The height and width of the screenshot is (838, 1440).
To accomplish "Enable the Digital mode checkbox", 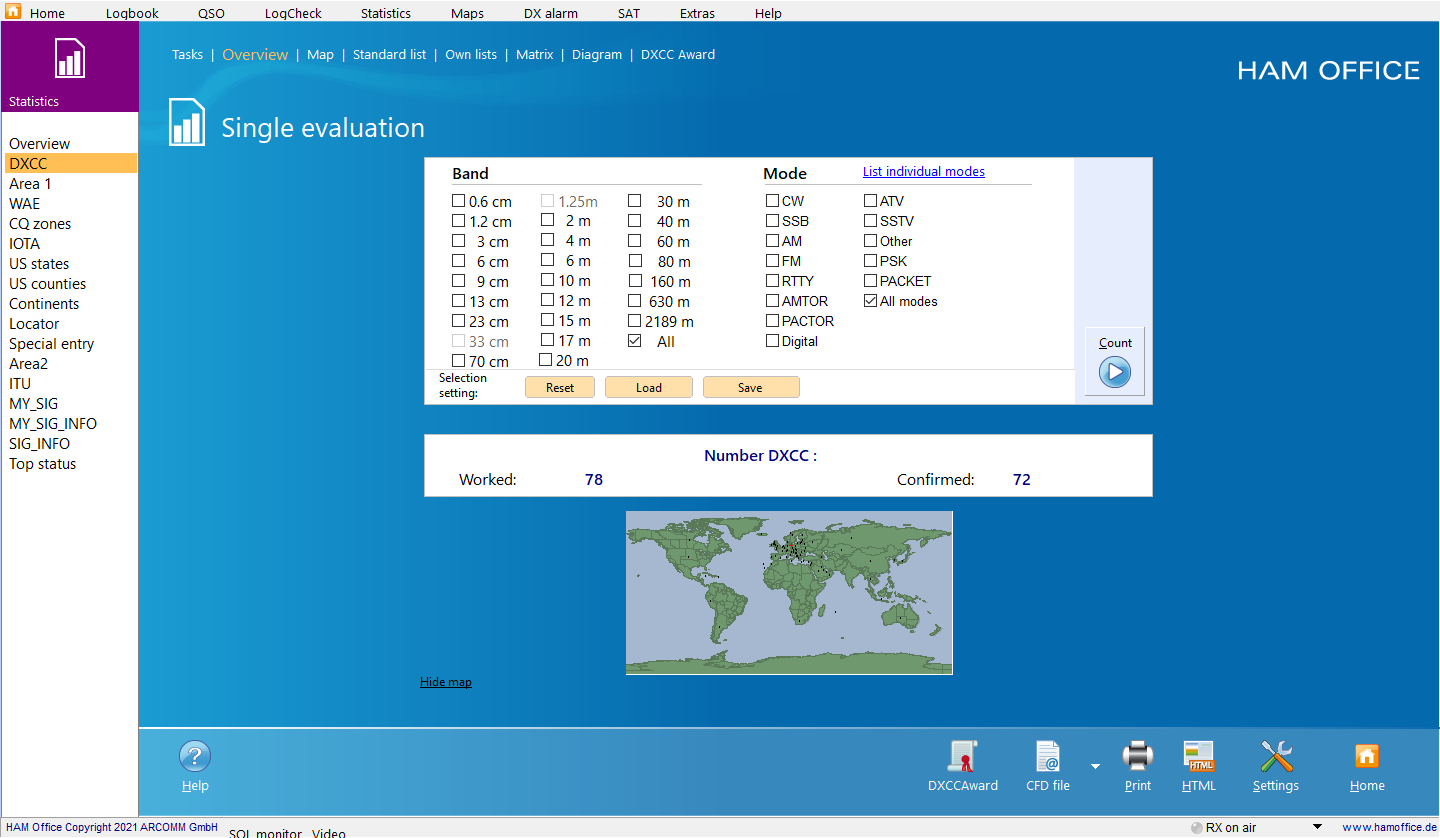I will (x=772, y=341).
